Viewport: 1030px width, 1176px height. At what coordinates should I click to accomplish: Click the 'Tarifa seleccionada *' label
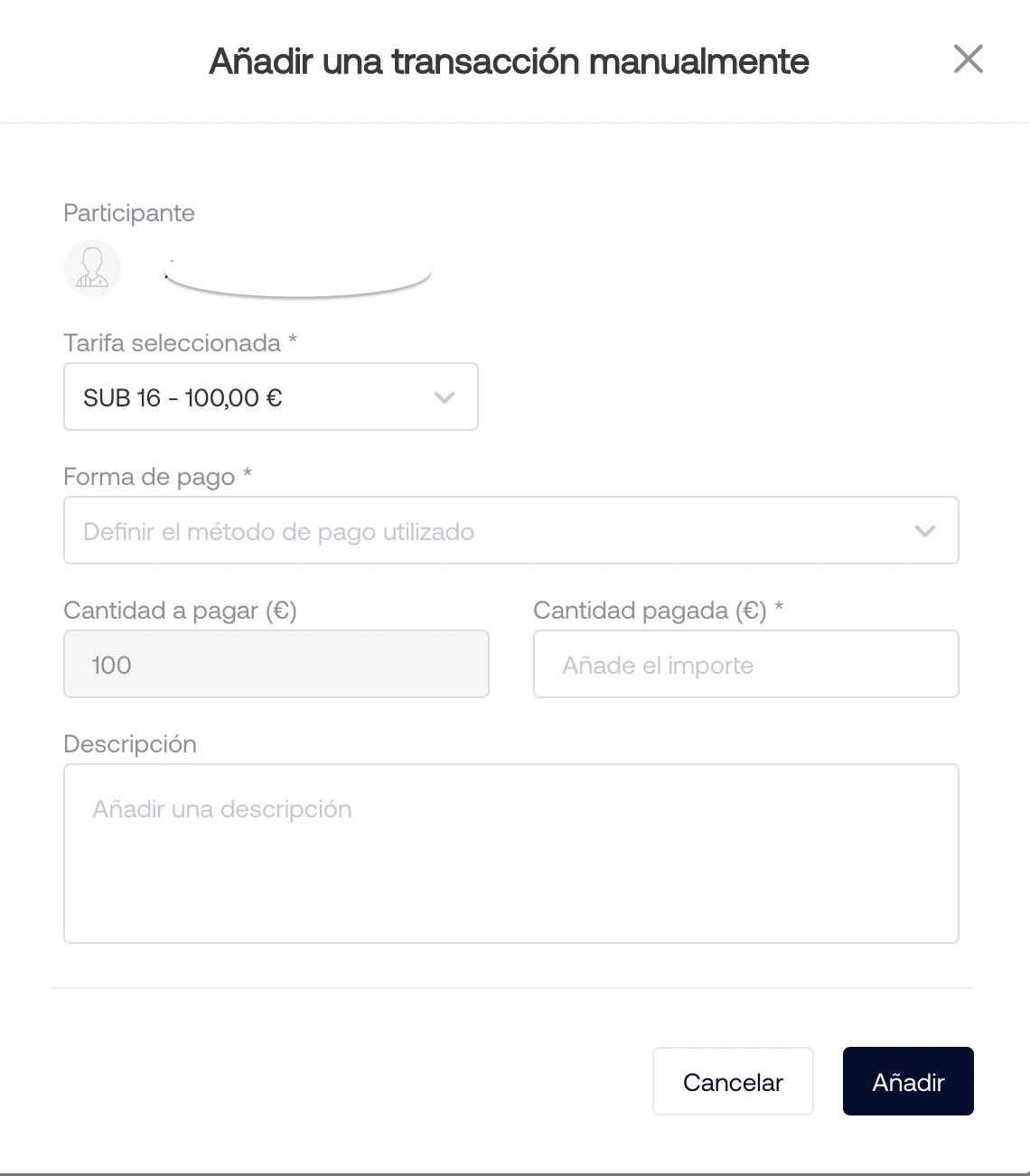coord(181,343)
